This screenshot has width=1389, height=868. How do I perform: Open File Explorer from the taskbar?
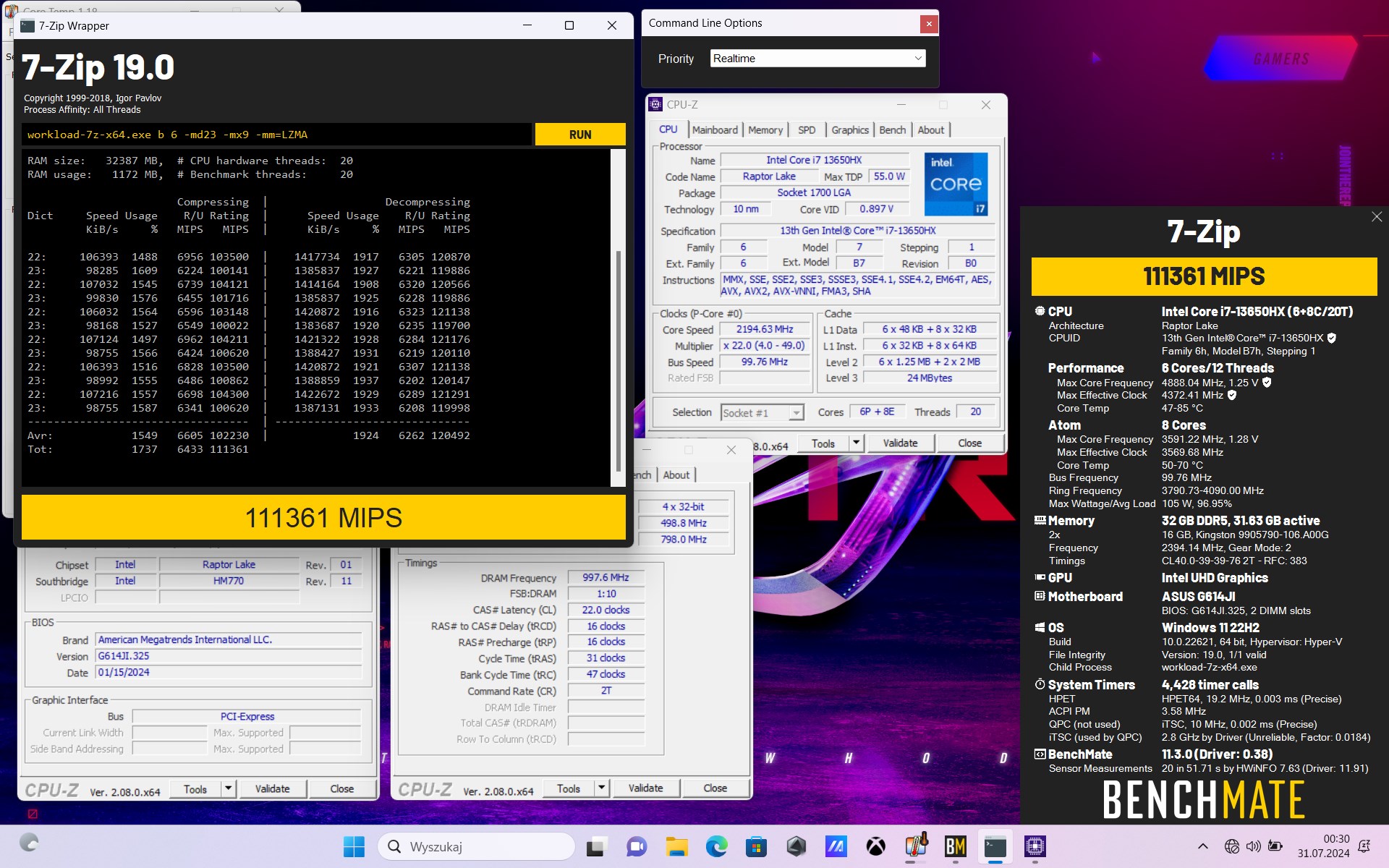[x=676, y=846]
